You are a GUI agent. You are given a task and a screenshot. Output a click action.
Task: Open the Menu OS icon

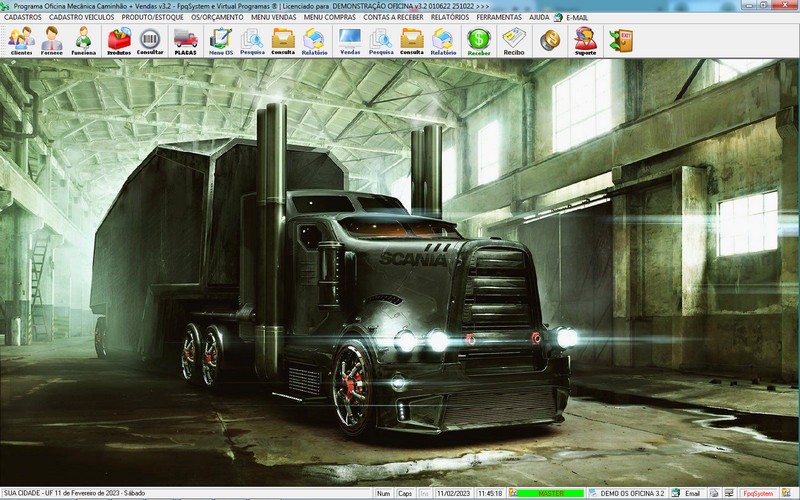[221, 41]
